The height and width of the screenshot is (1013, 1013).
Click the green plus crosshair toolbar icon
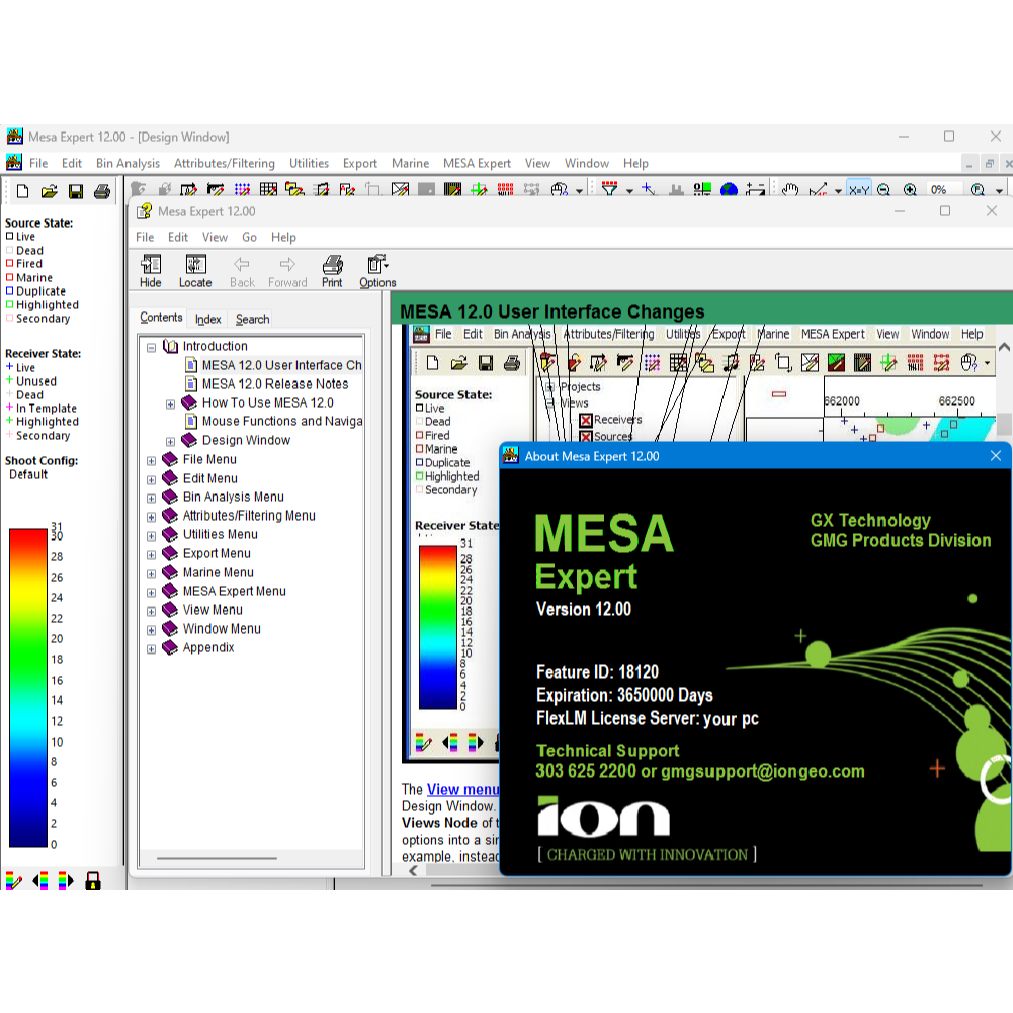point(479,189)
